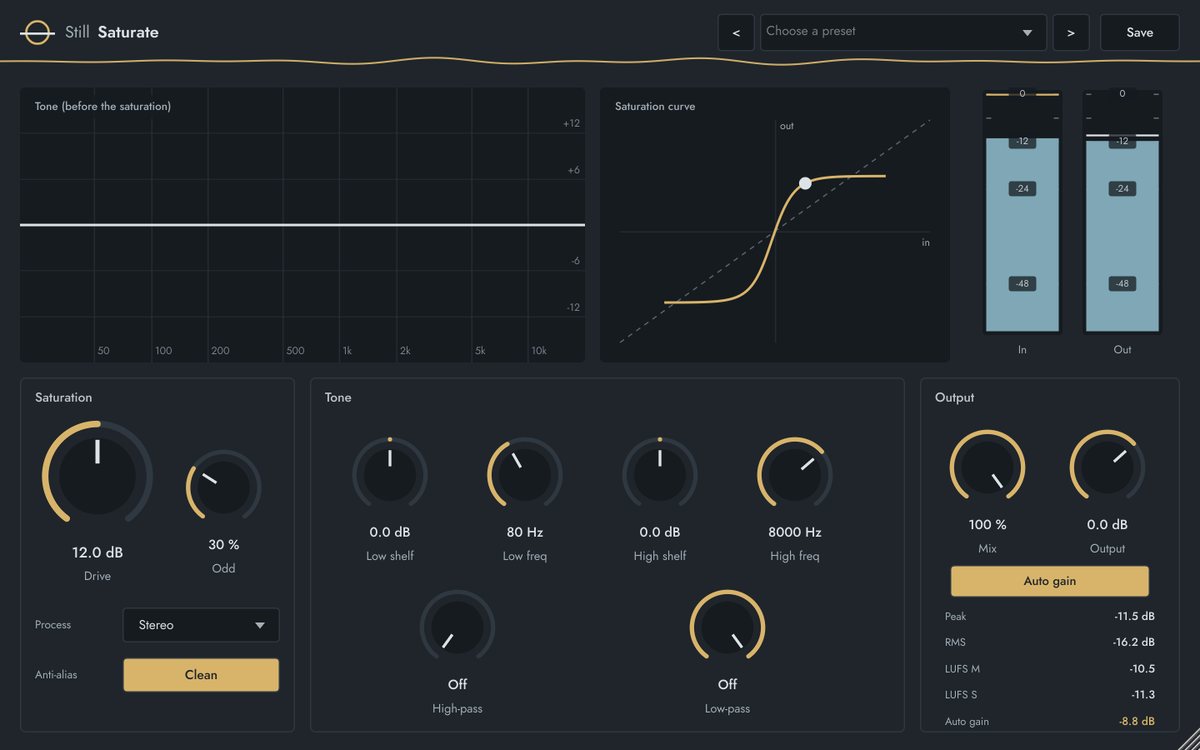Click the High-pass Off value

[457, 685]
